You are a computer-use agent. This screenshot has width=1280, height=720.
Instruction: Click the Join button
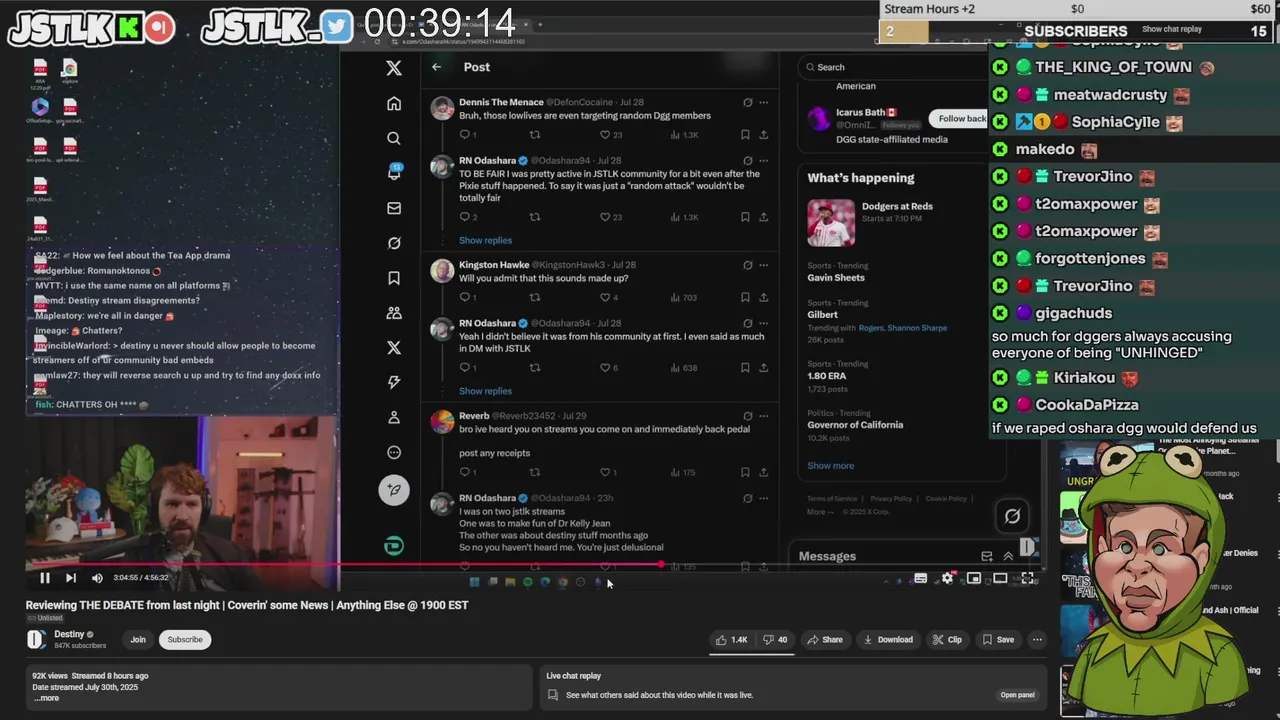[138, 640]
